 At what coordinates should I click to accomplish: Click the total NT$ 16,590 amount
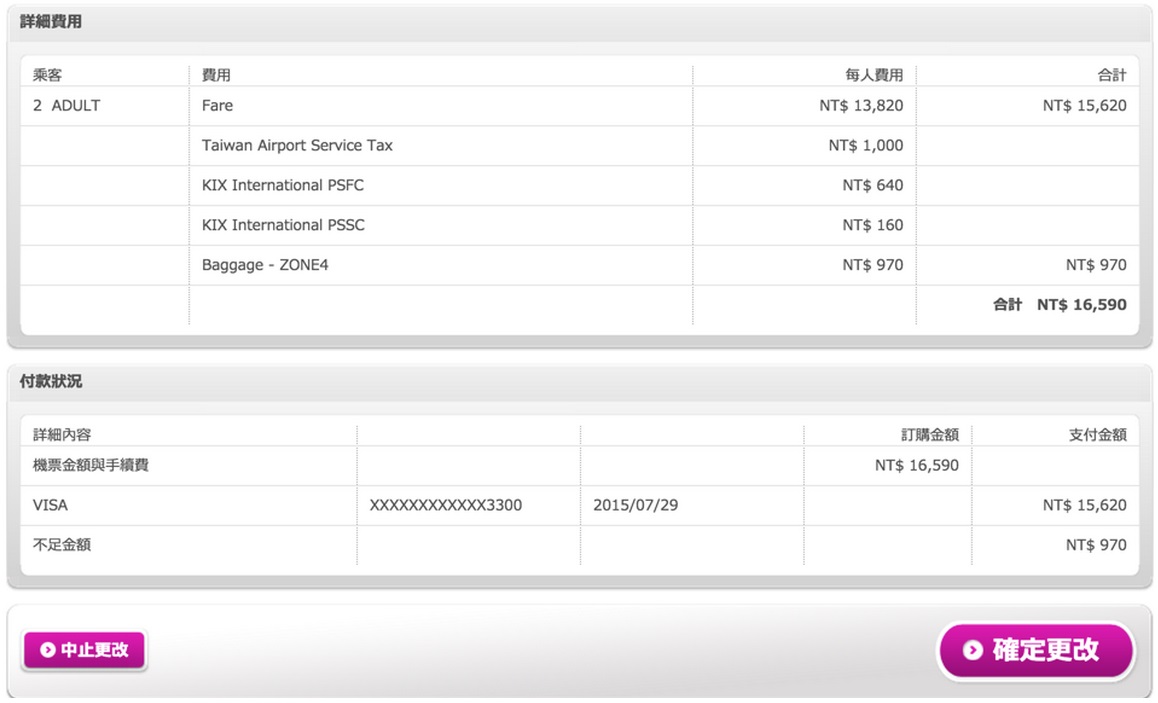[1081, 305]
